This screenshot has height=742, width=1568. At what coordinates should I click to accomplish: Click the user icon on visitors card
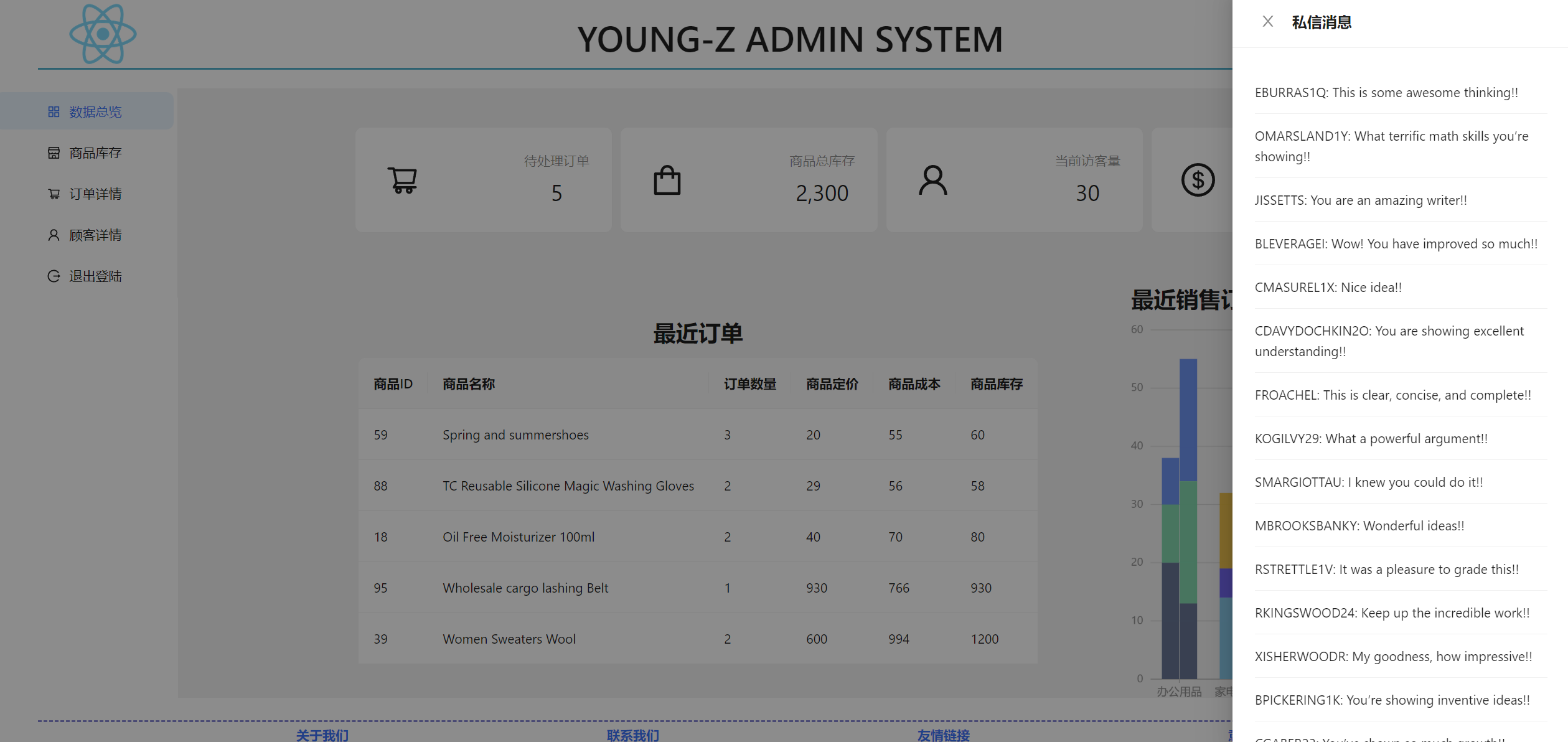(932, 180)
